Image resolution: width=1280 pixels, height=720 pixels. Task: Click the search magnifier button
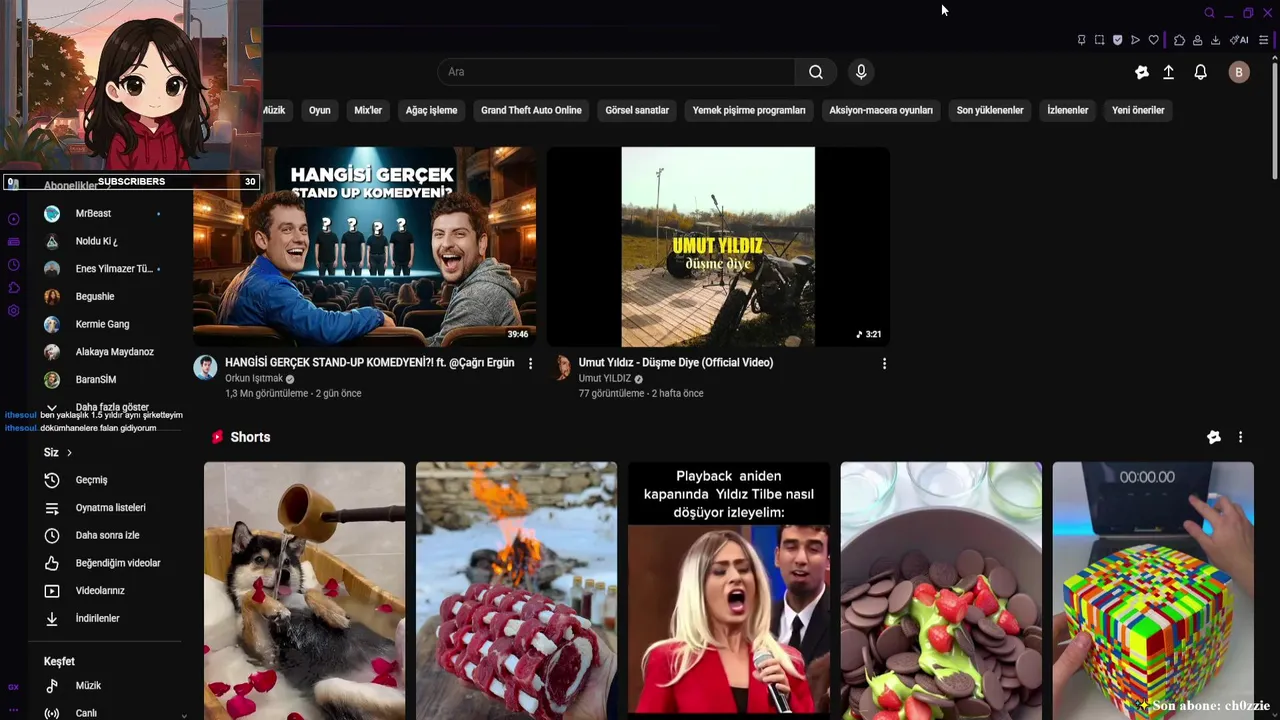click(x=816, y=72)
